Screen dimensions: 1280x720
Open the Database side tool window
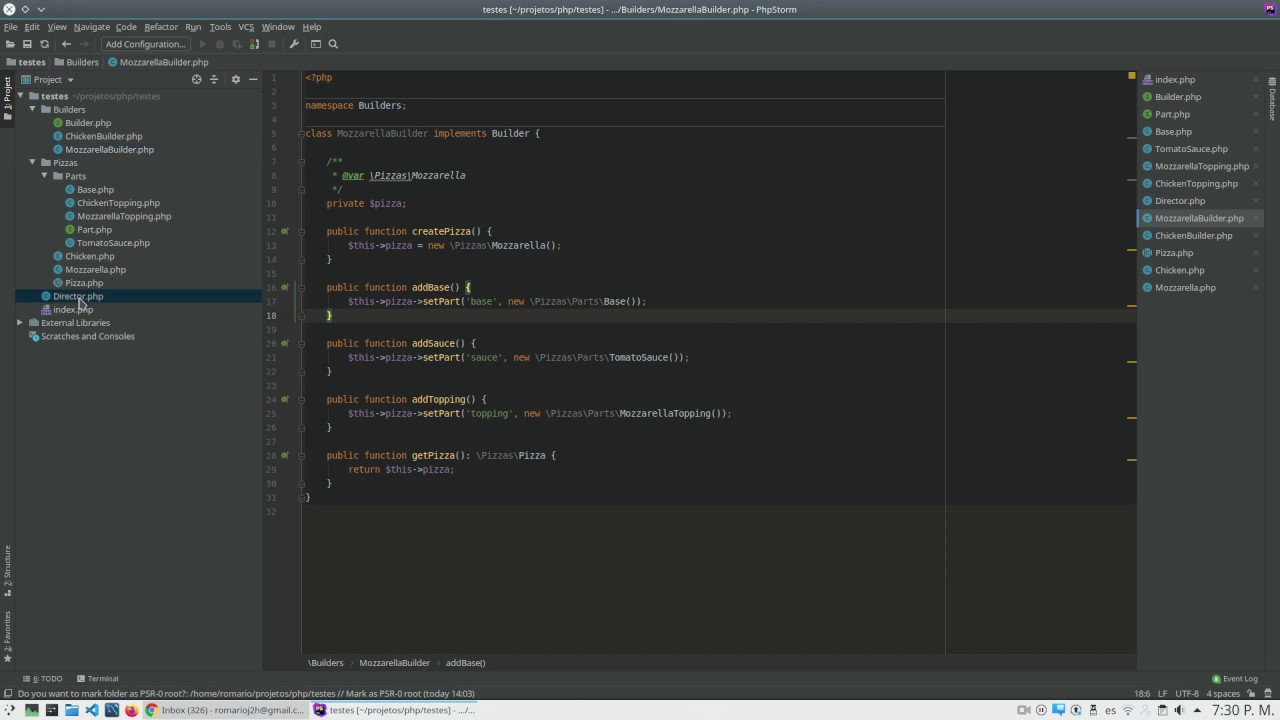tap(1272, 100)
